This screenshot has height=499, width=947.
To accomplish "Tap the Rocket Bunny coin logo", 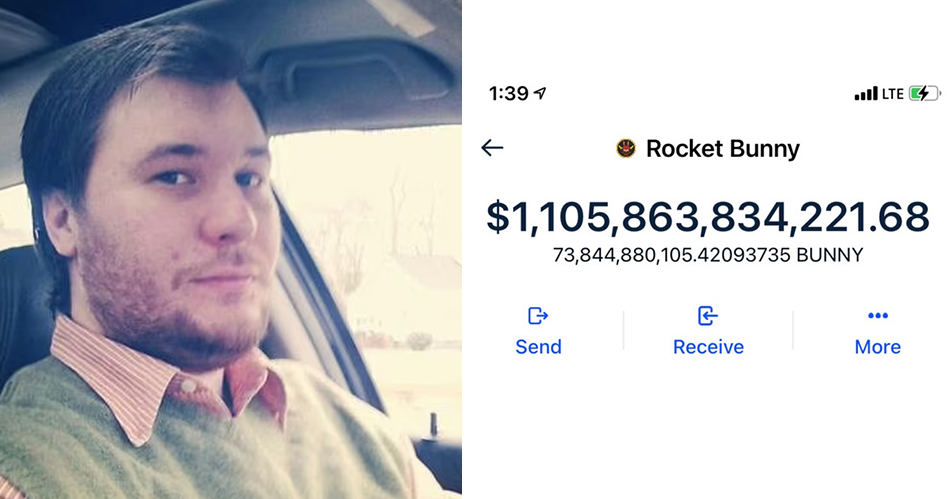I will click(626, 148).
